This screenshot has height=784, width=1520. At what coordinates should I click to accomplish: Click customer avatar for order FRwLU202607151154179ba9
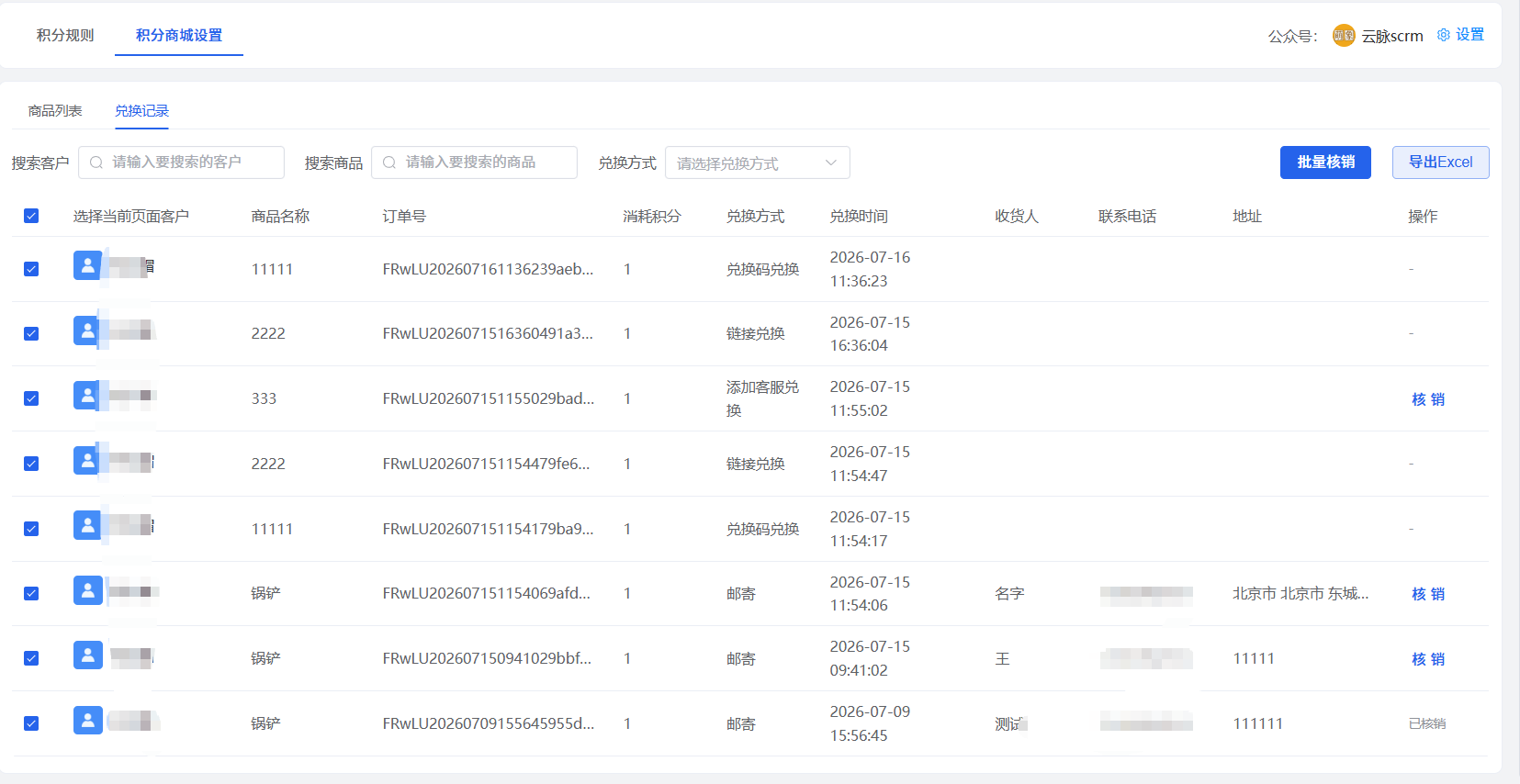point(87,525)
